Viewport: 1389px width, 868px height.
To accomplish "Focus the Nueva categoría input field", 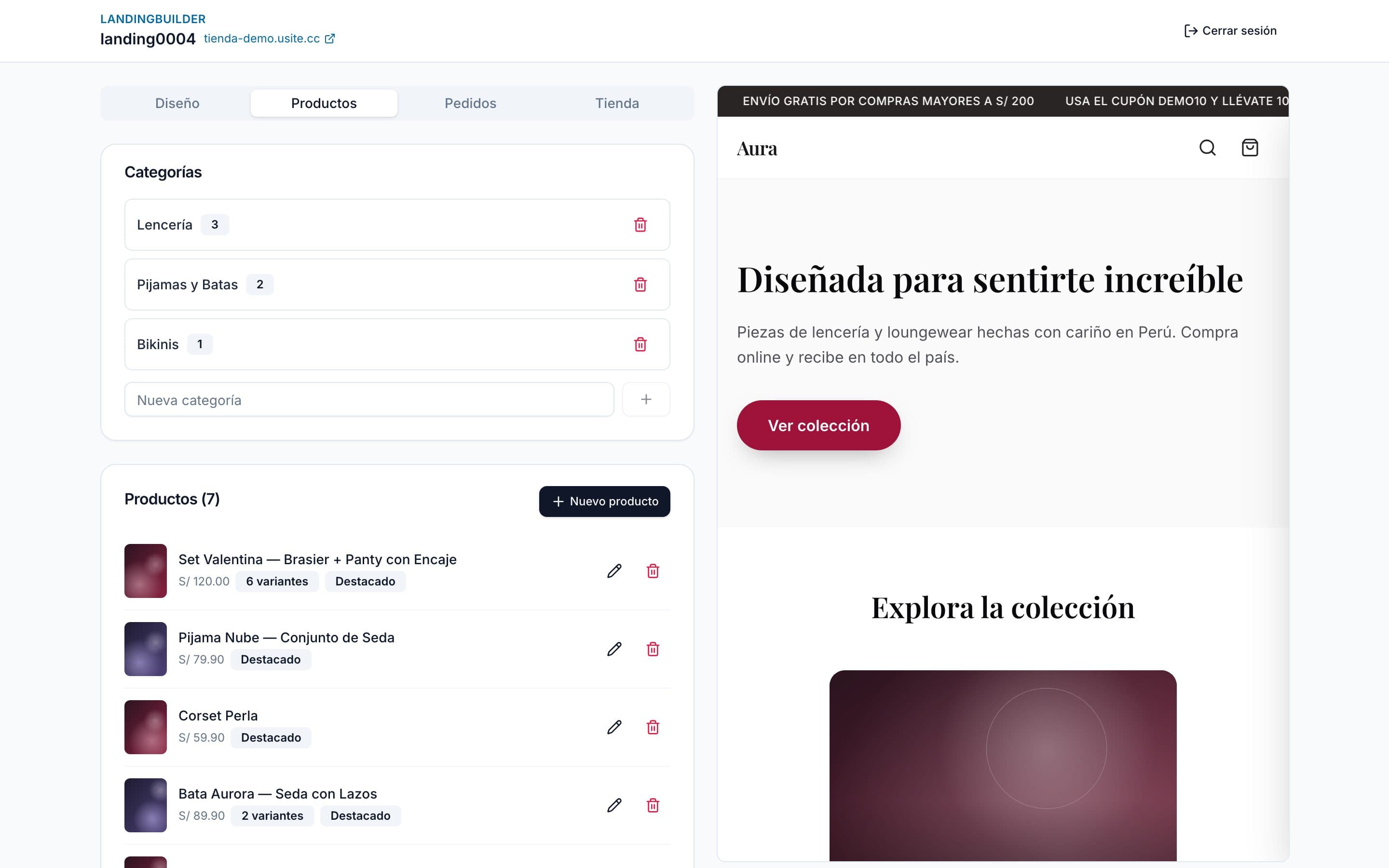I will (369, 400).
